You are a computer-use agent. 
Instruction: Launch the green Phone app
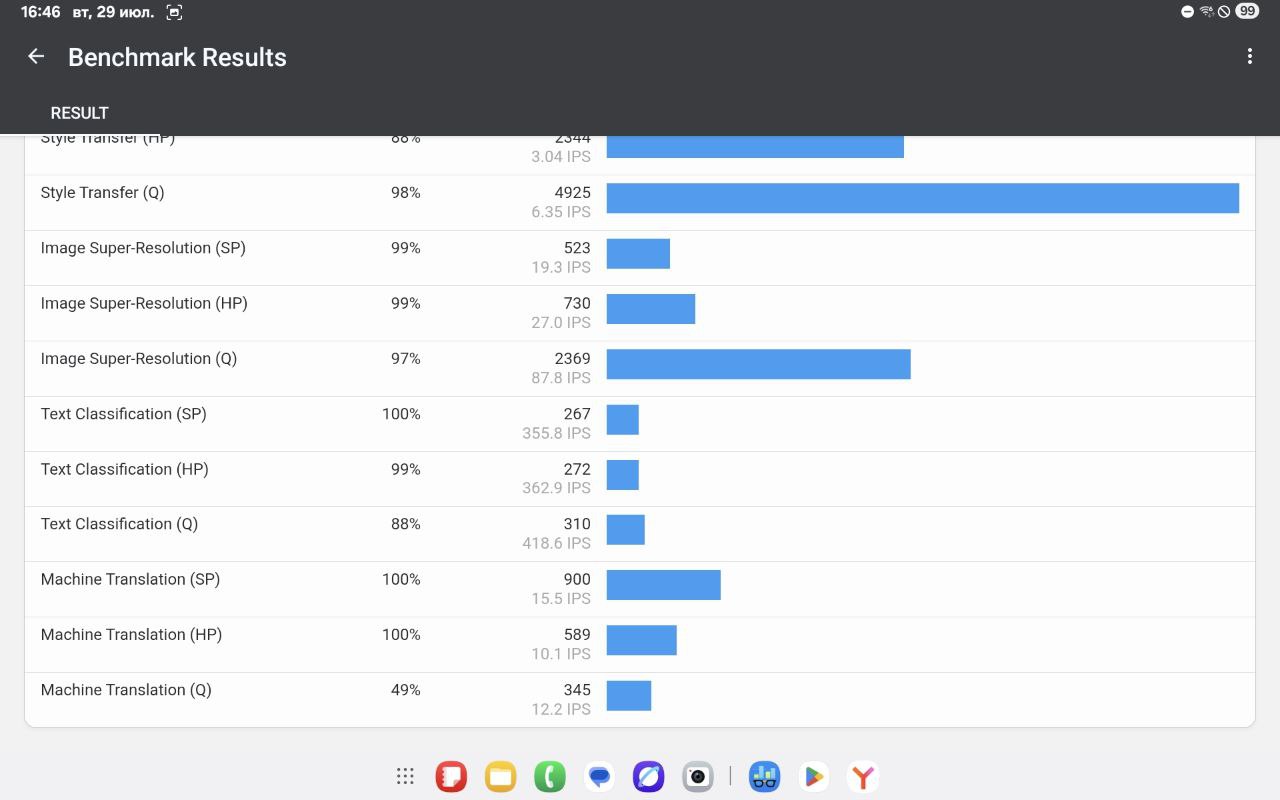tap(549, 776)
